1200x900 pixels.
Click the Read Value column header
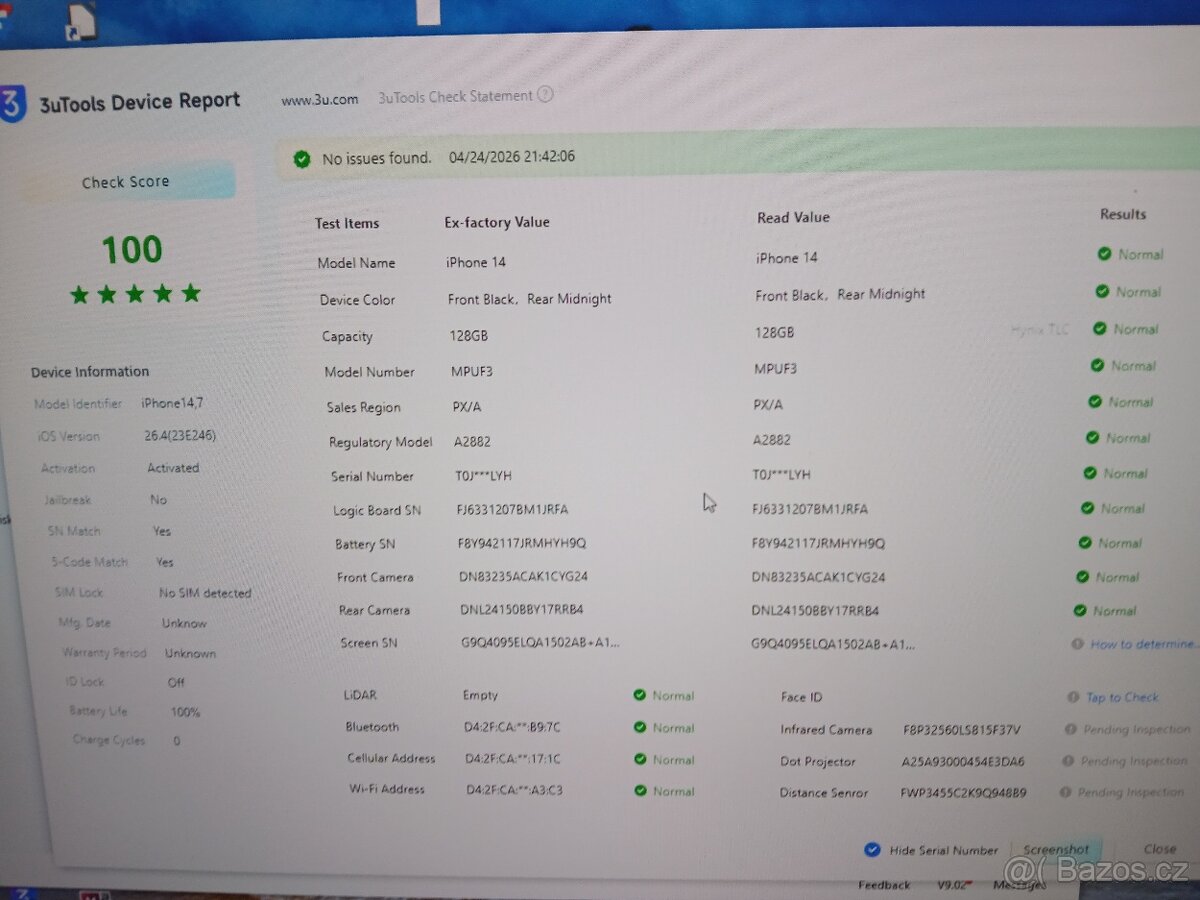pos(793,217)
